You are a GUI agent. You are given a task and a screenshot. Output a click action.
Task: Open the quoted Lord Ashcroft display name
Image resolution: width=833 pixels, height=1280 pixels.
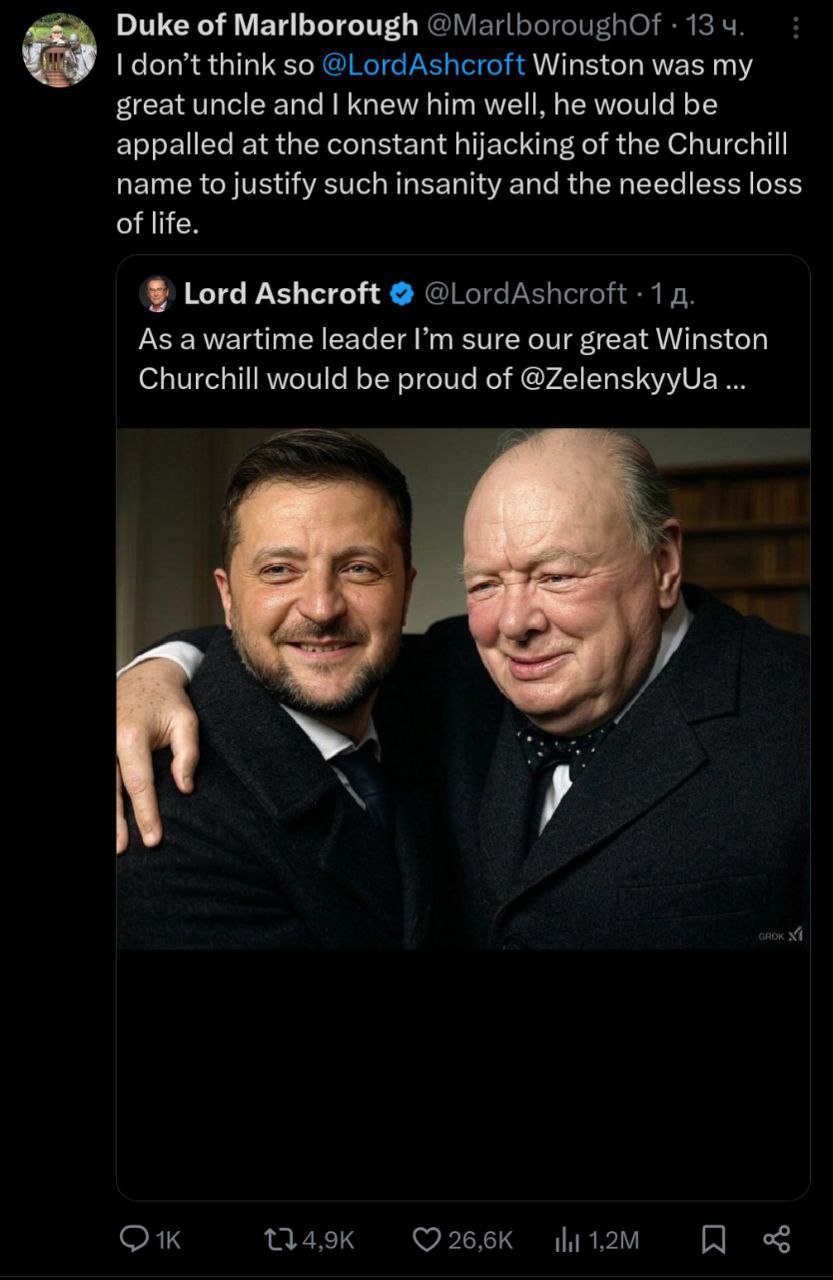click(x=282, y=294)
